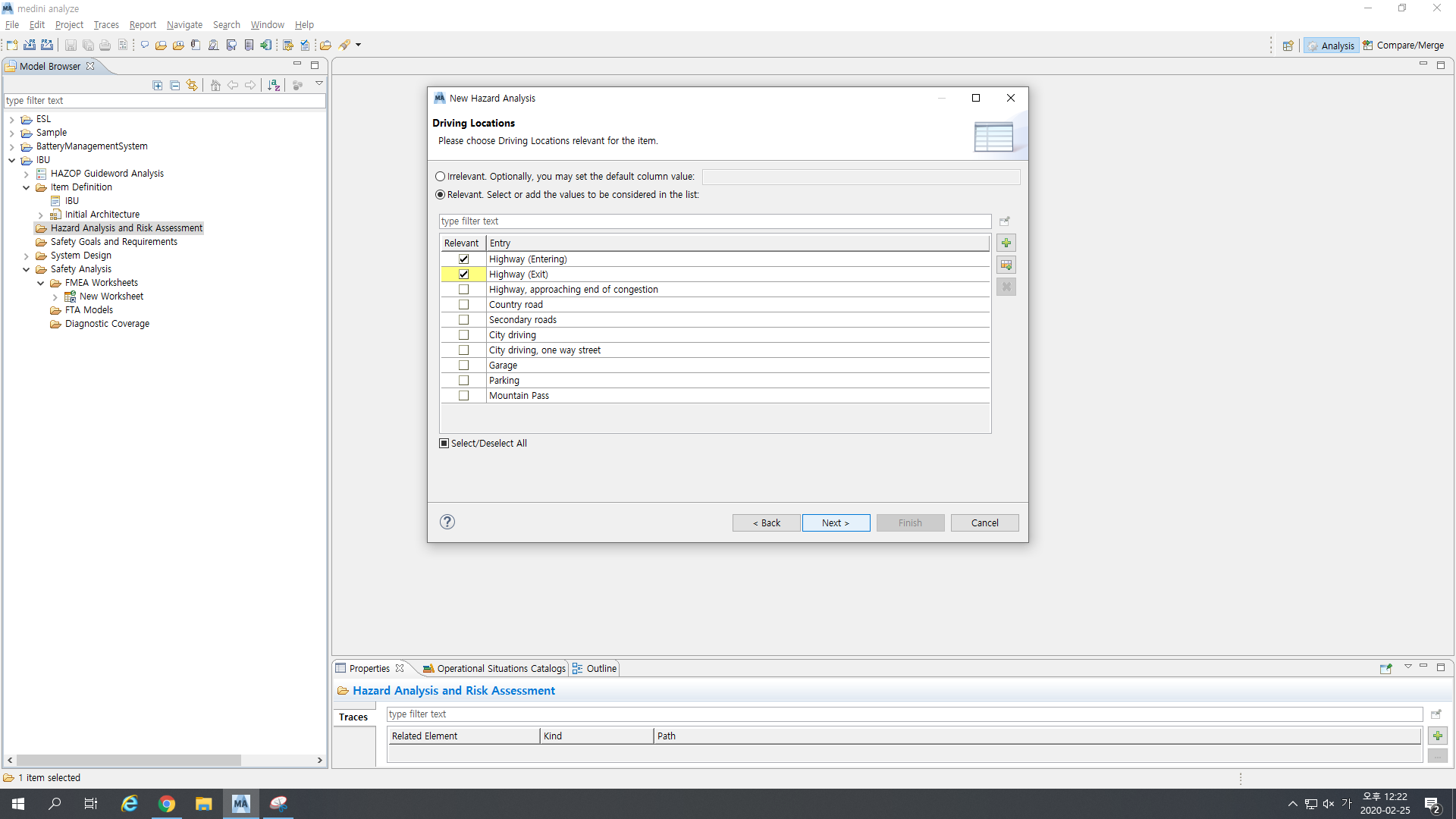This screenshot has width=1456, height=819.
Task: Select the Irrelevant radio button
Action: coord(441,177)
